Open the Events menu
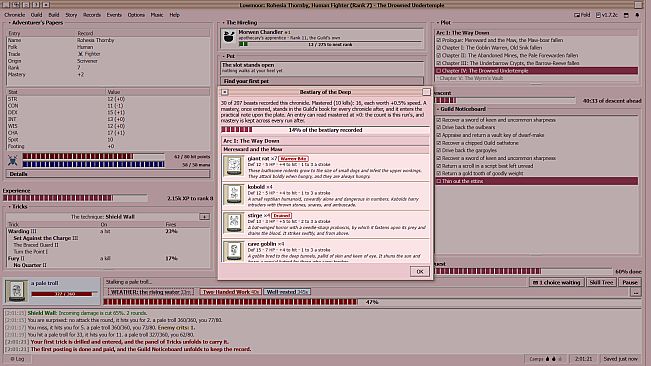 pos(114,15)
